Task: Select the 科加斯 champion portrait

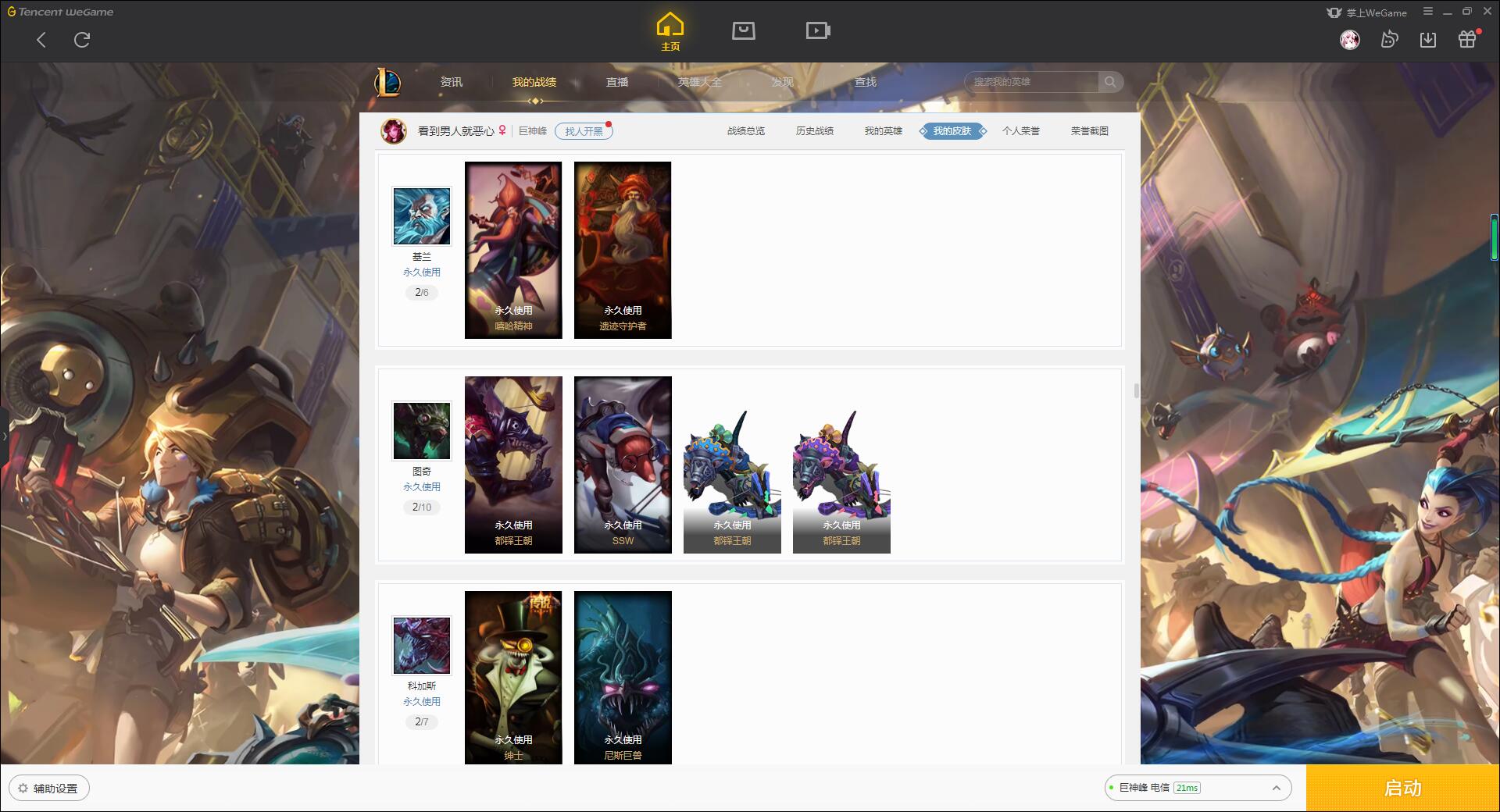Action: pos(422,646)
